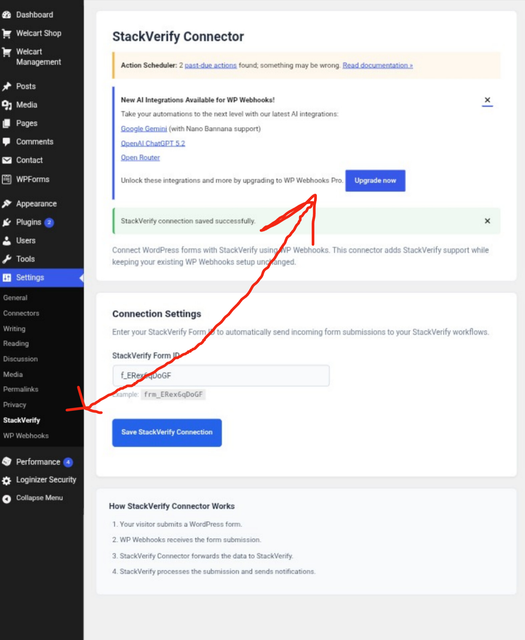Open Writing settings submenu
This screenshot has height=640, width=525.
pyautogui.click(x=14, y=329)
